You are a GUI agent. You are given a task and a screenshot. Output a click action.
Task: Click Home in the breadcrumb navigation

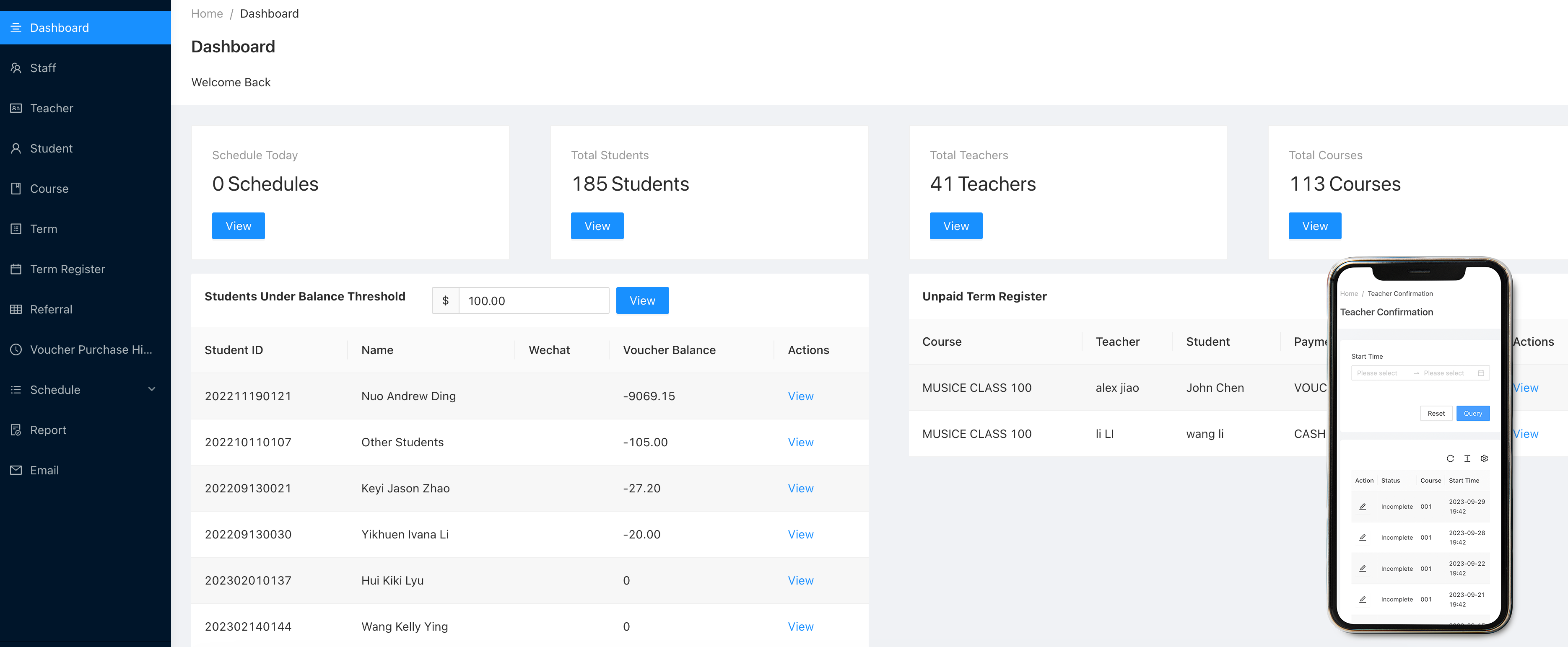[206, 13]
